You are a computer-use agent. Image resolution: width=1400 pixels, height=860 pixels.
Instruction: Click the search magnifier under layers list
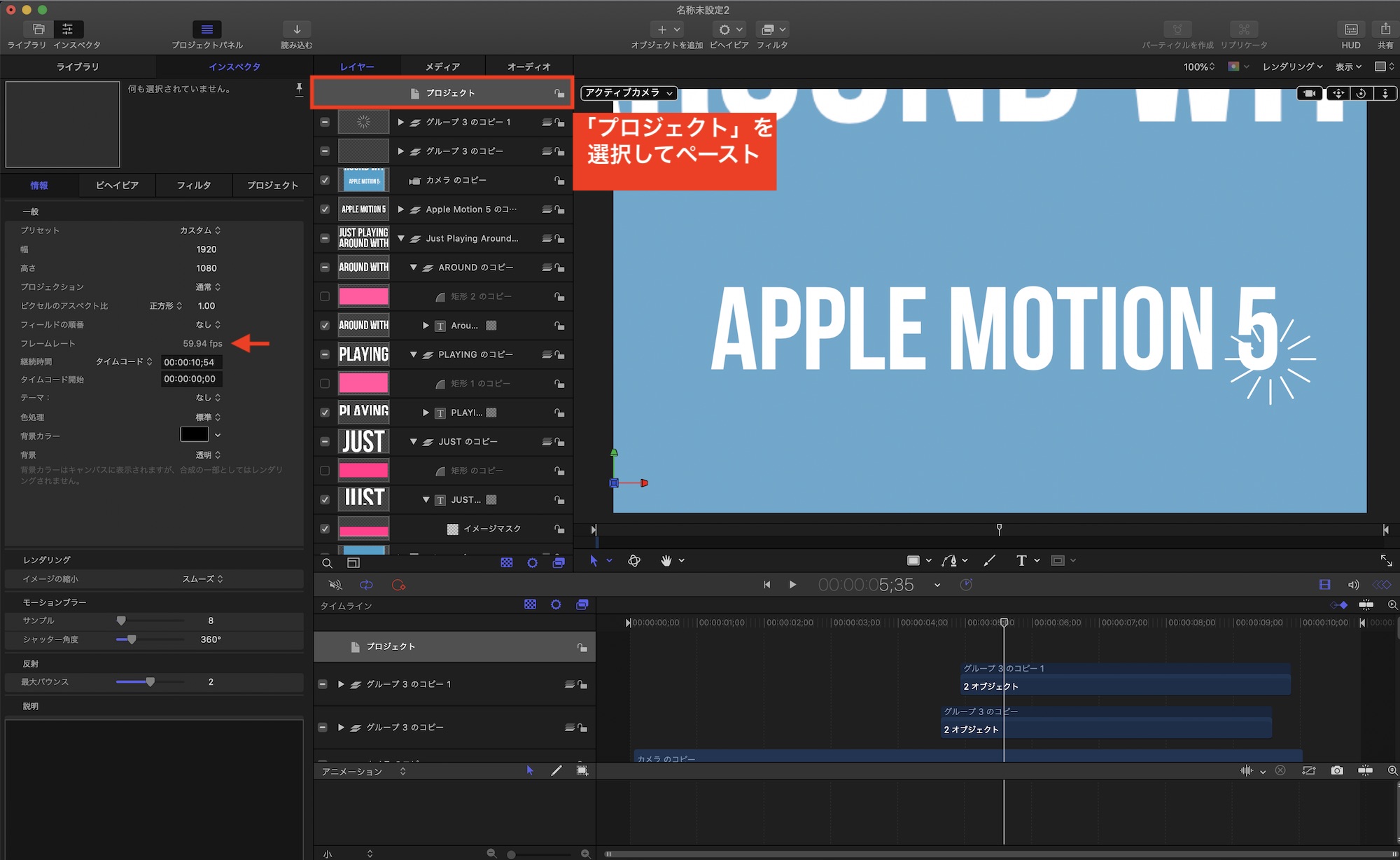(327, 563)
